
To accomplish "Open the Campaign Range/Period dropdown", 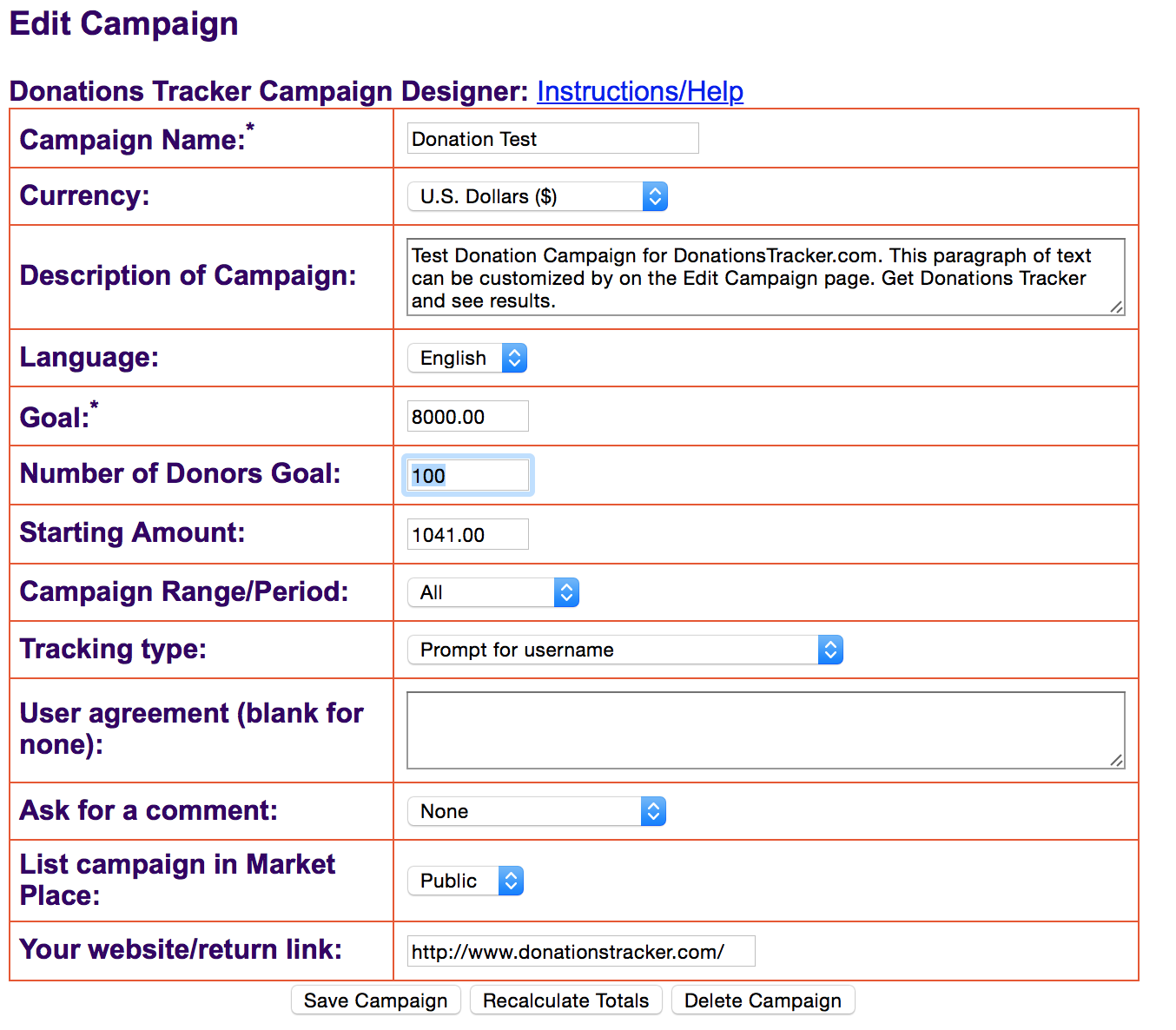I will (x=492, y=592).
